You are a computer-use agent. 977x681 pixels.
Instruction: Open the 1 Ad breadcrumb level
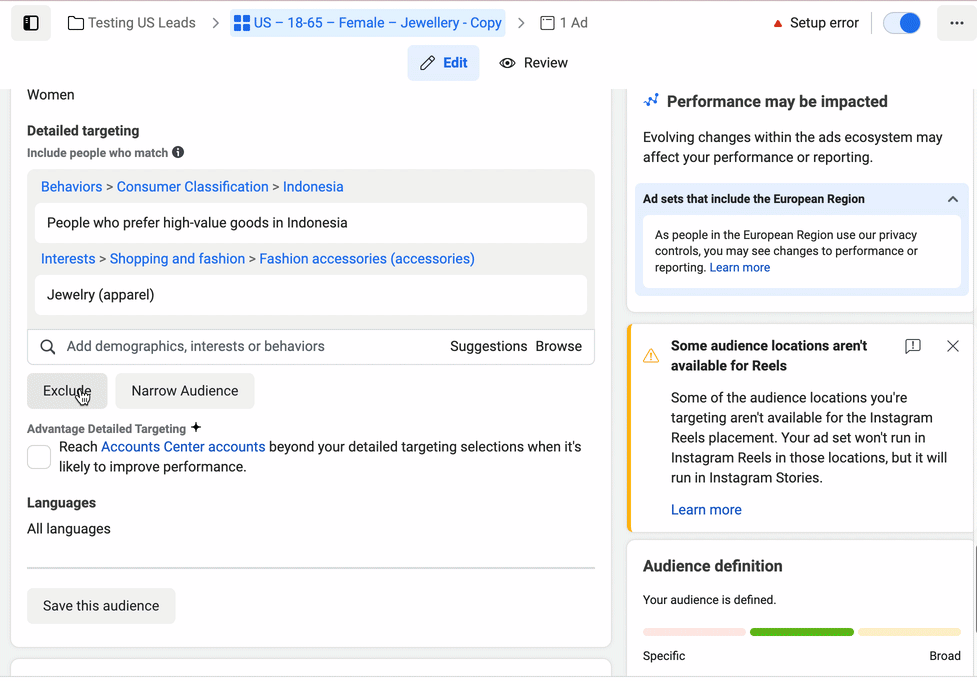(x=564, y=23)
